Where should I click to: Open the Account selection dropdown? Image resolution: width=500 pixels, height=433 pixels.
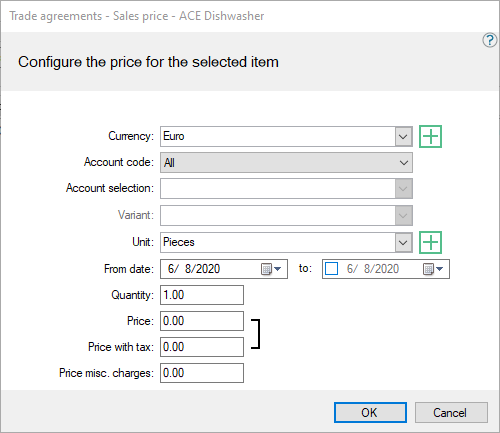click(286, 189)
